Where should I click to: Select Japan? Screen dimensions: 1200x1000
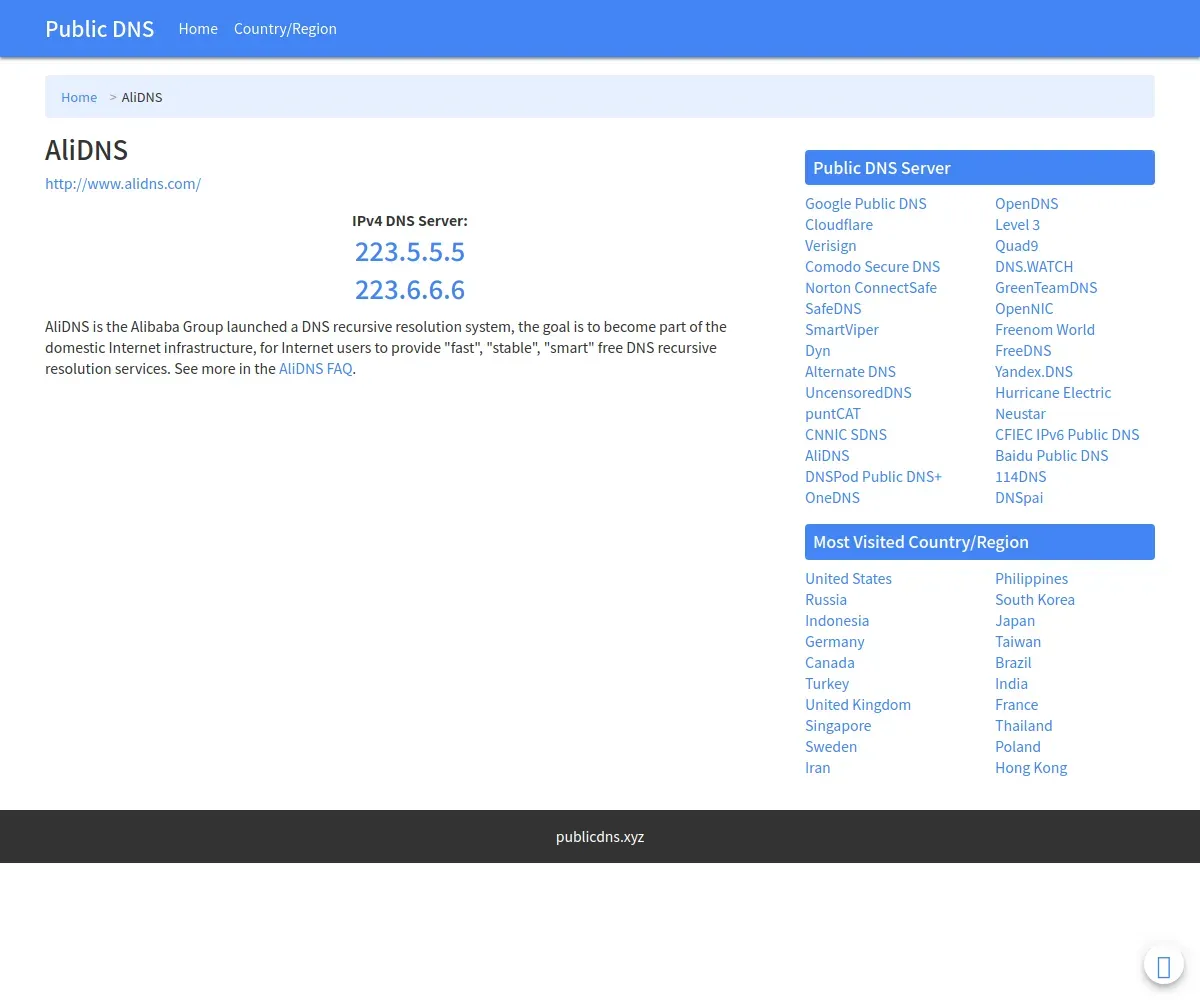pyautogui.click(x=1015, y=621)
